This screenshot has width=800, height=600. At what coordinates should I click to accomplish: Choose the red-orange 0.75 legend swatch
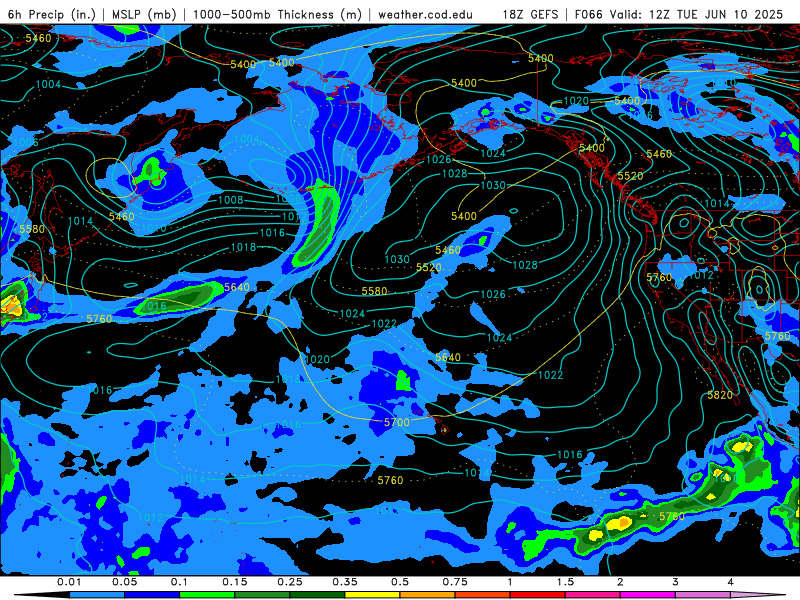pyautogui.click(x=483, y=595)
